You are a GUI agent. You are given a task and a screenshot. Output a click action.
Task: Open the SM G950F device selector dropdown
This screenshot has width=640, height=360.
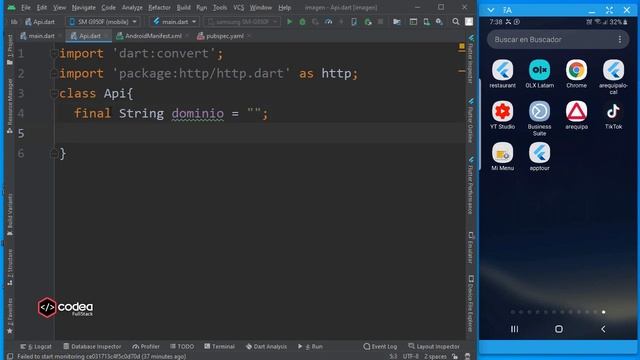103,22
